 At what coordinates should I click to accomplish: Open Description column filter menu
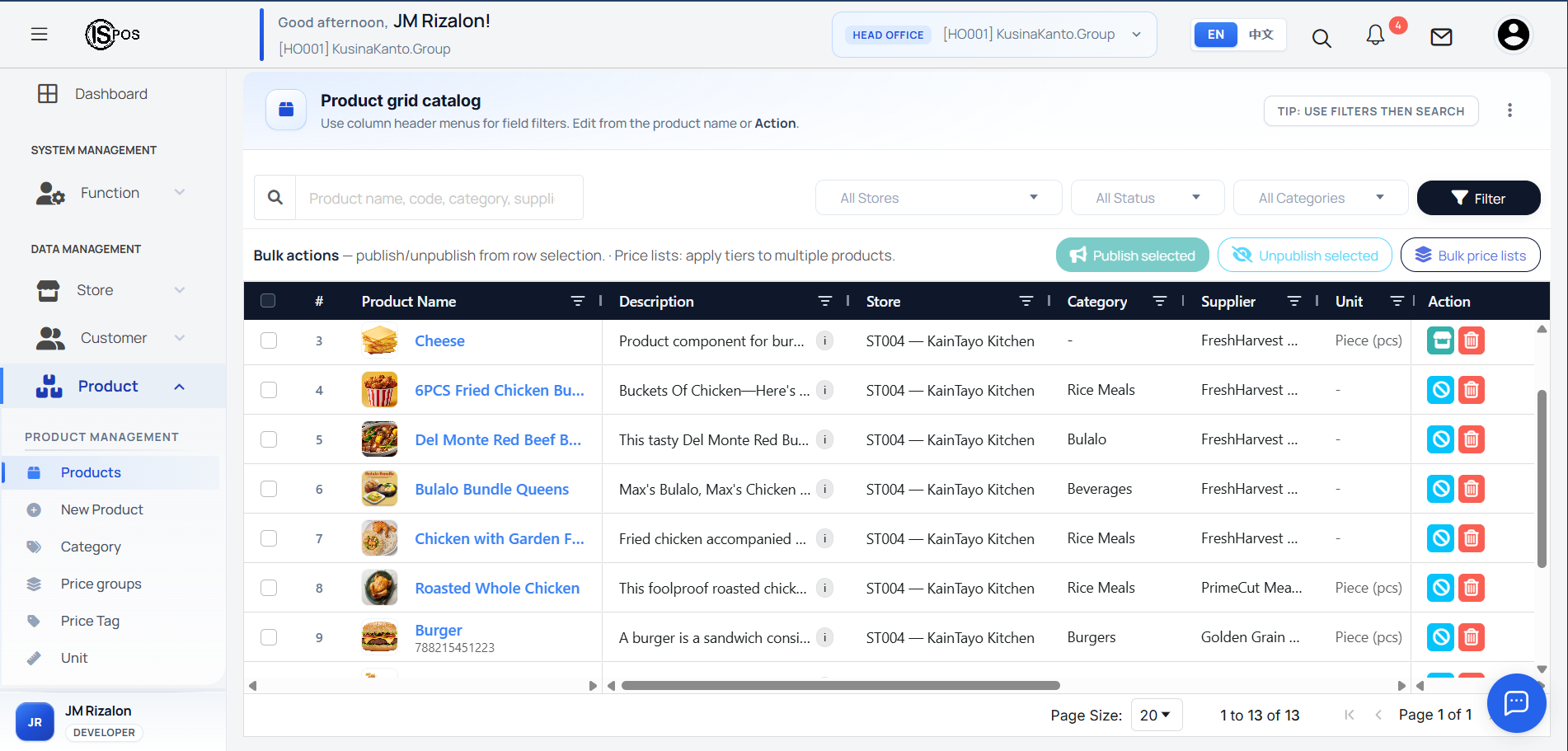point(824,301)
